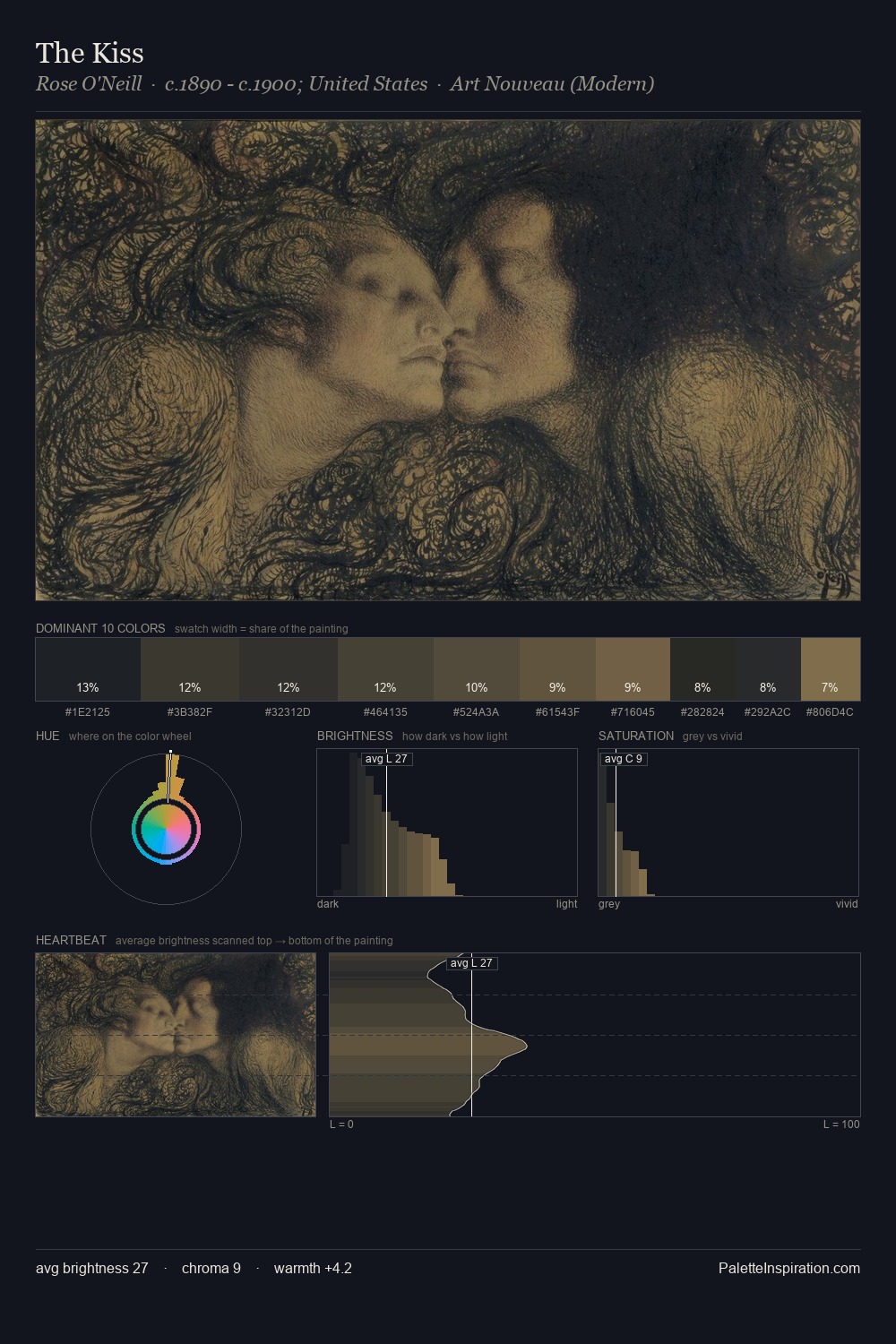The image size is (896, 1344).
Task: Click the 'grey' axis label under saturation chart
Action: coord(609,904)
